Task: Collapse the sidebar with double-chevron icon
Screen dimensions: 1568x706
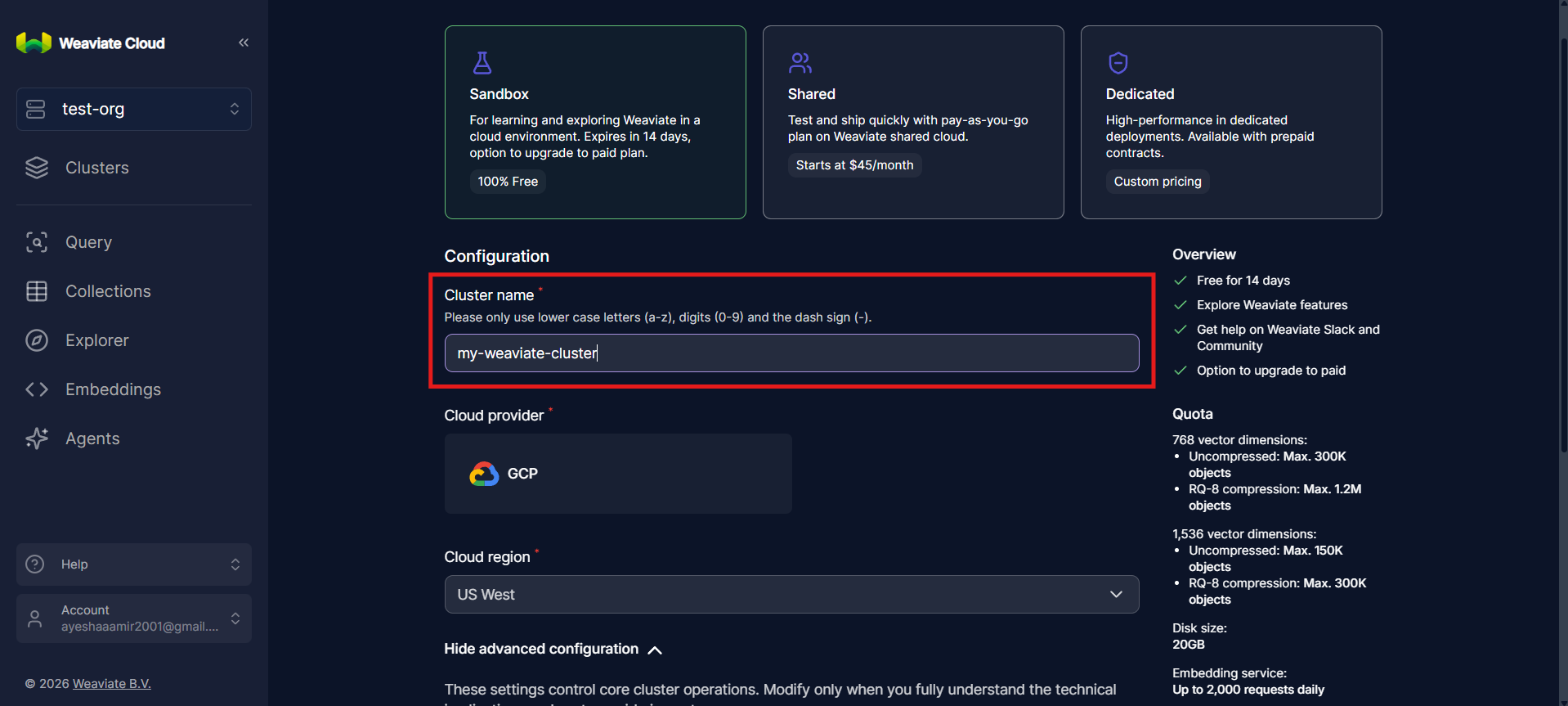Action: [x=244, y=43]
